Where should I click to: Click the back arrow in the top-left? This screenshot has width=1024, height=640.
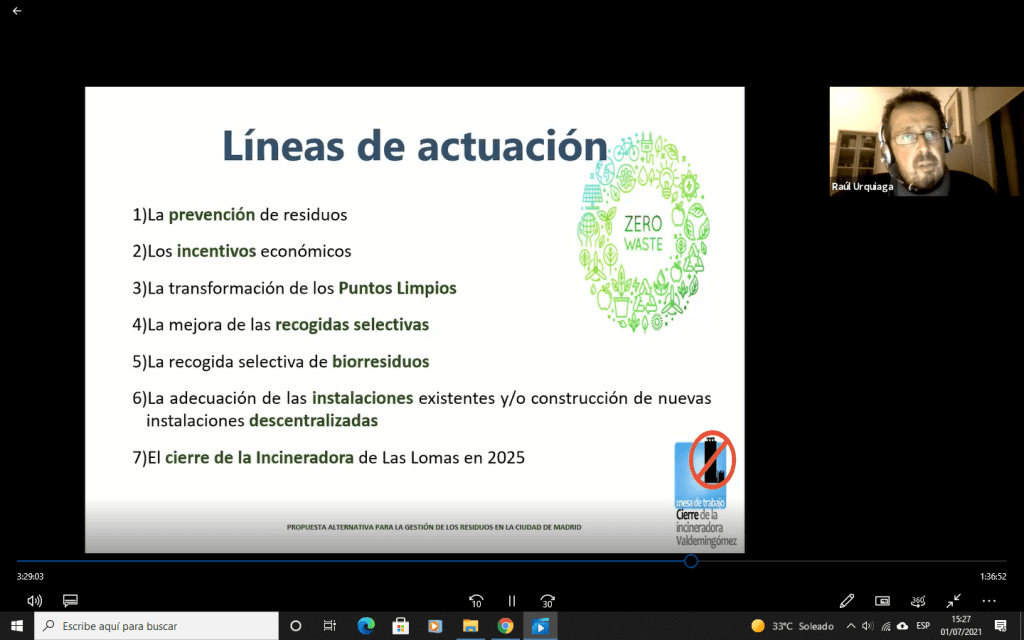(x=17, y=11)
